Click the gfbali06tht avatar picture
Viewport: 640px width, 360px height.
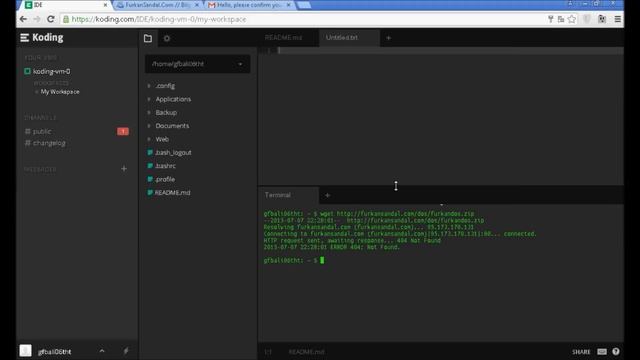pyautogui.click(x=25, y=351)
